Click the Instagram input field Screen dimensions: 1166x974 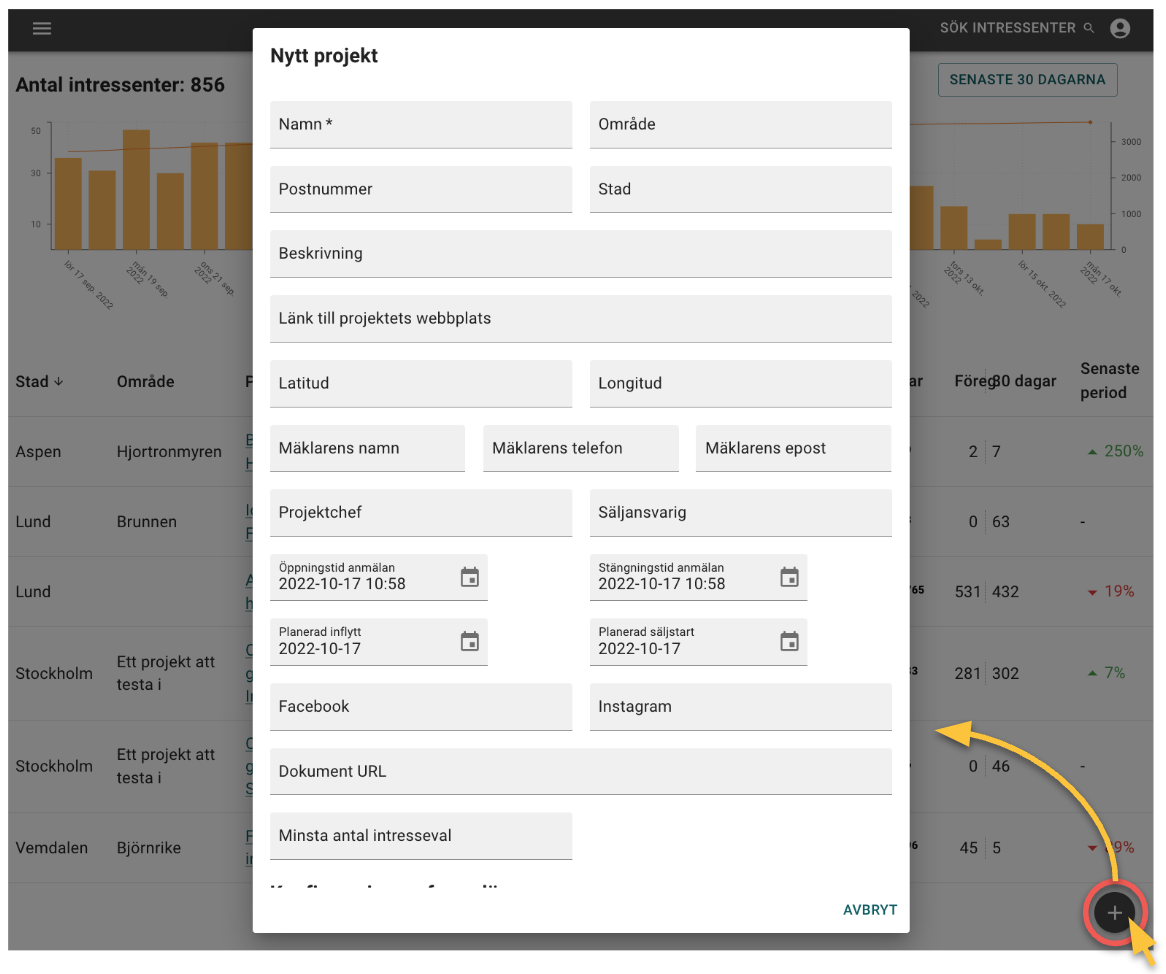(x=740, y=707)
